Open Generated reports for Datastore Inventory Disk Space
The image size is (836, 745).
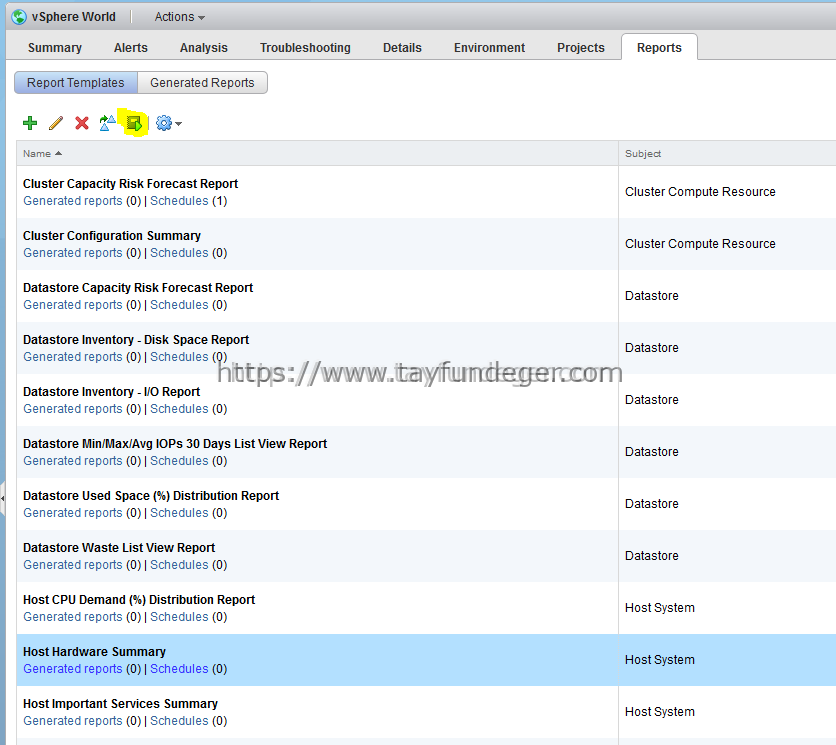click(x=73, y=357)
